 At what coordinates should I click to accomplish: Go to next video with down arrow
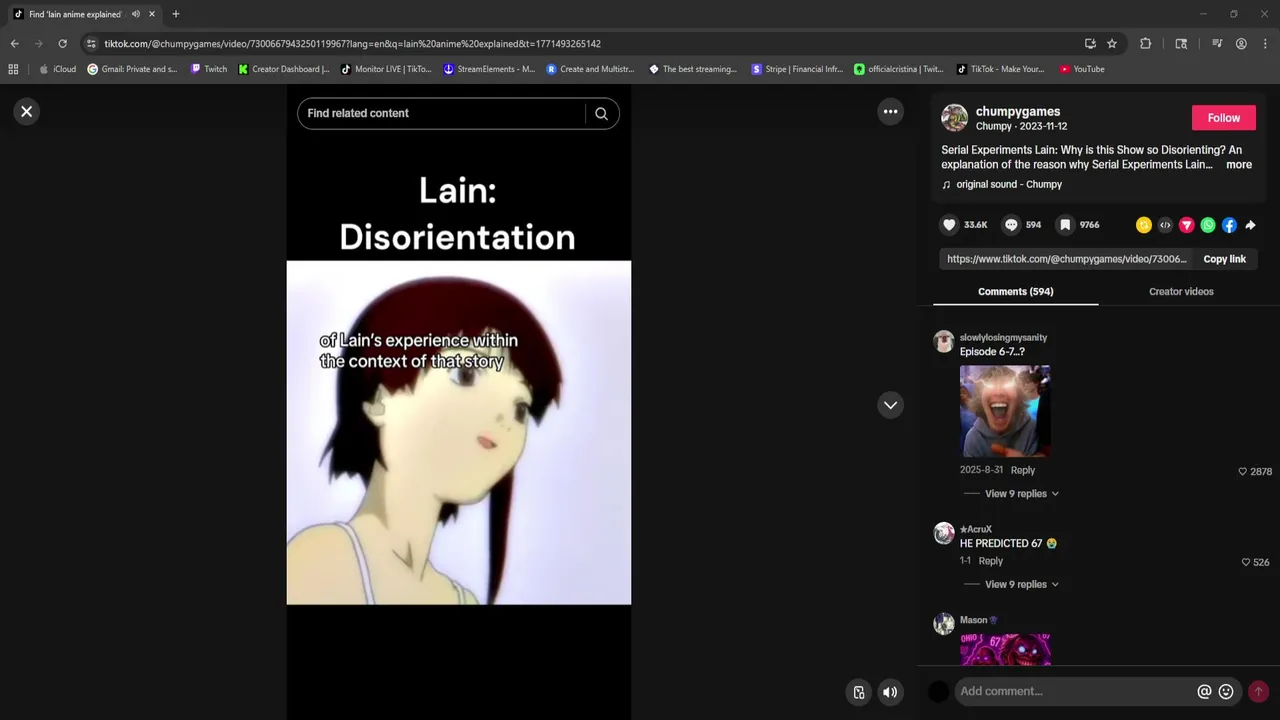pos(890,405)
